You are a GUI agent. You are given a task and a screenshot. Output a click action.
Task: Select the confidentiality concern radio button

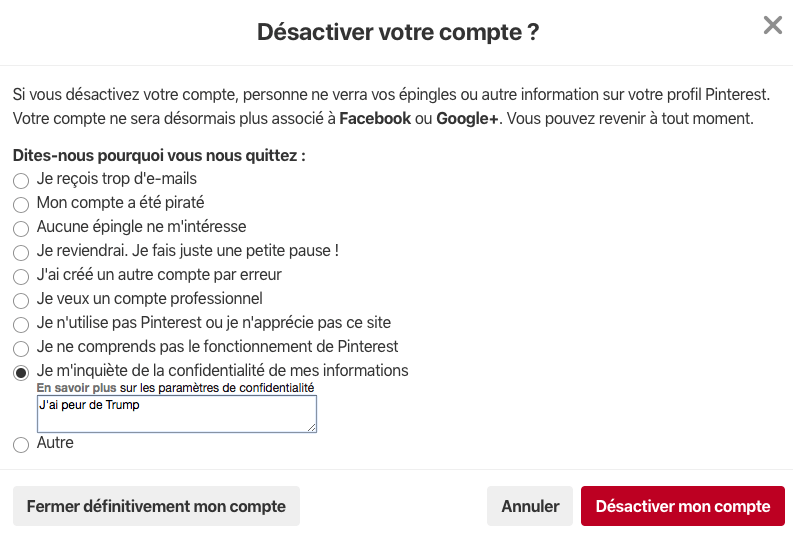click(x=21, y=373)
